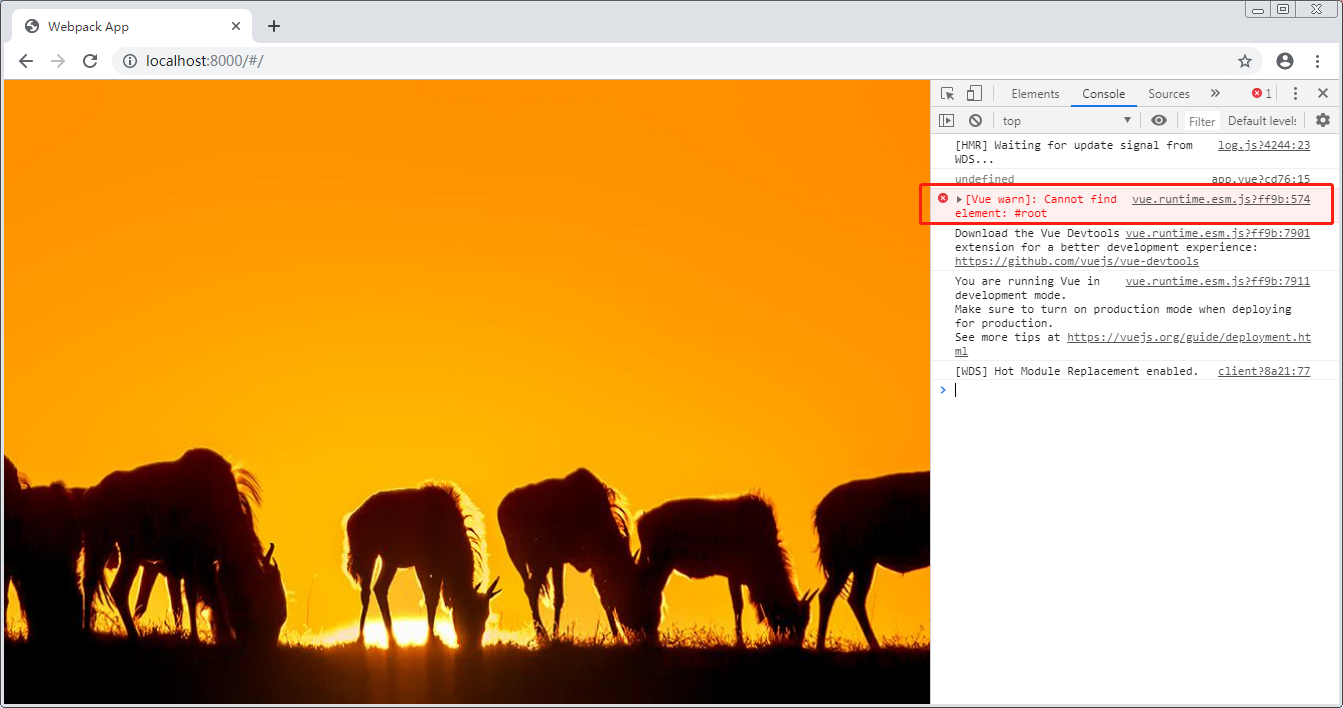Screen dimensions: 1343x708
Task: Open vue.runtime.esm.js?ff9b:574 source link
Action: 1221,199
